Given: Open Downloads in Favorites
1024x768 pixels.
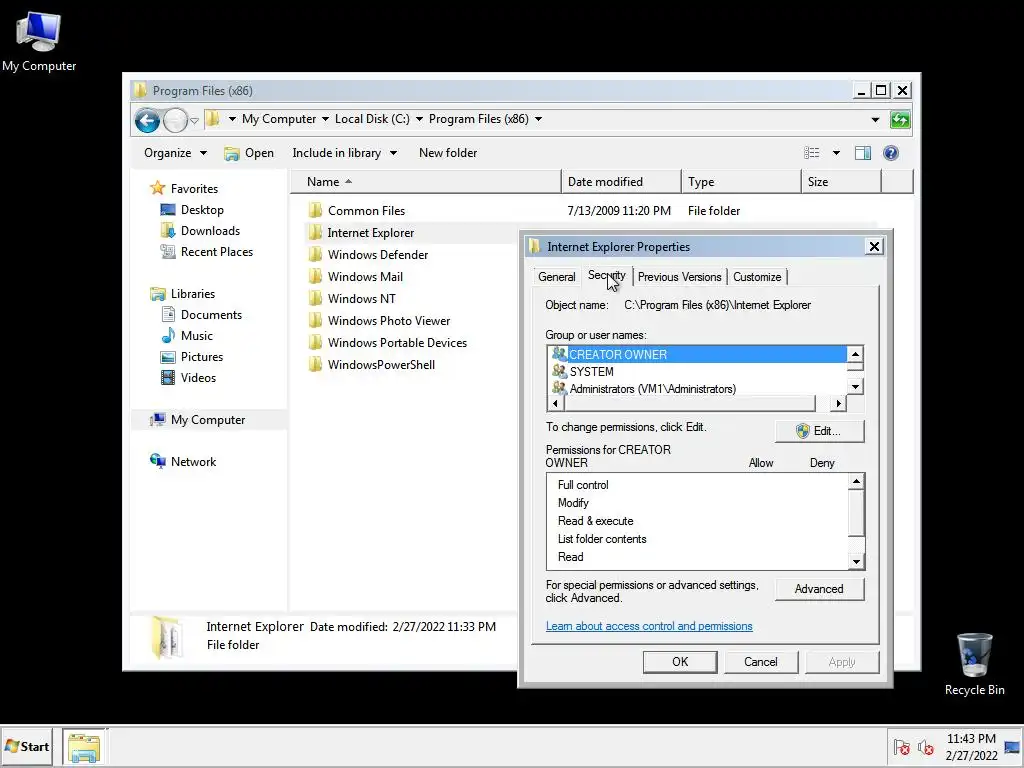Looking at the screenshot, I should coord(210,231).
